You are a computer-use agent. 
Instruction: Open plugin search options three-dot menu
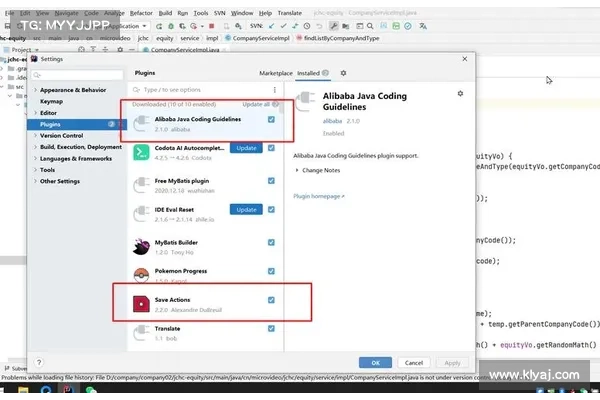(274, 90)
